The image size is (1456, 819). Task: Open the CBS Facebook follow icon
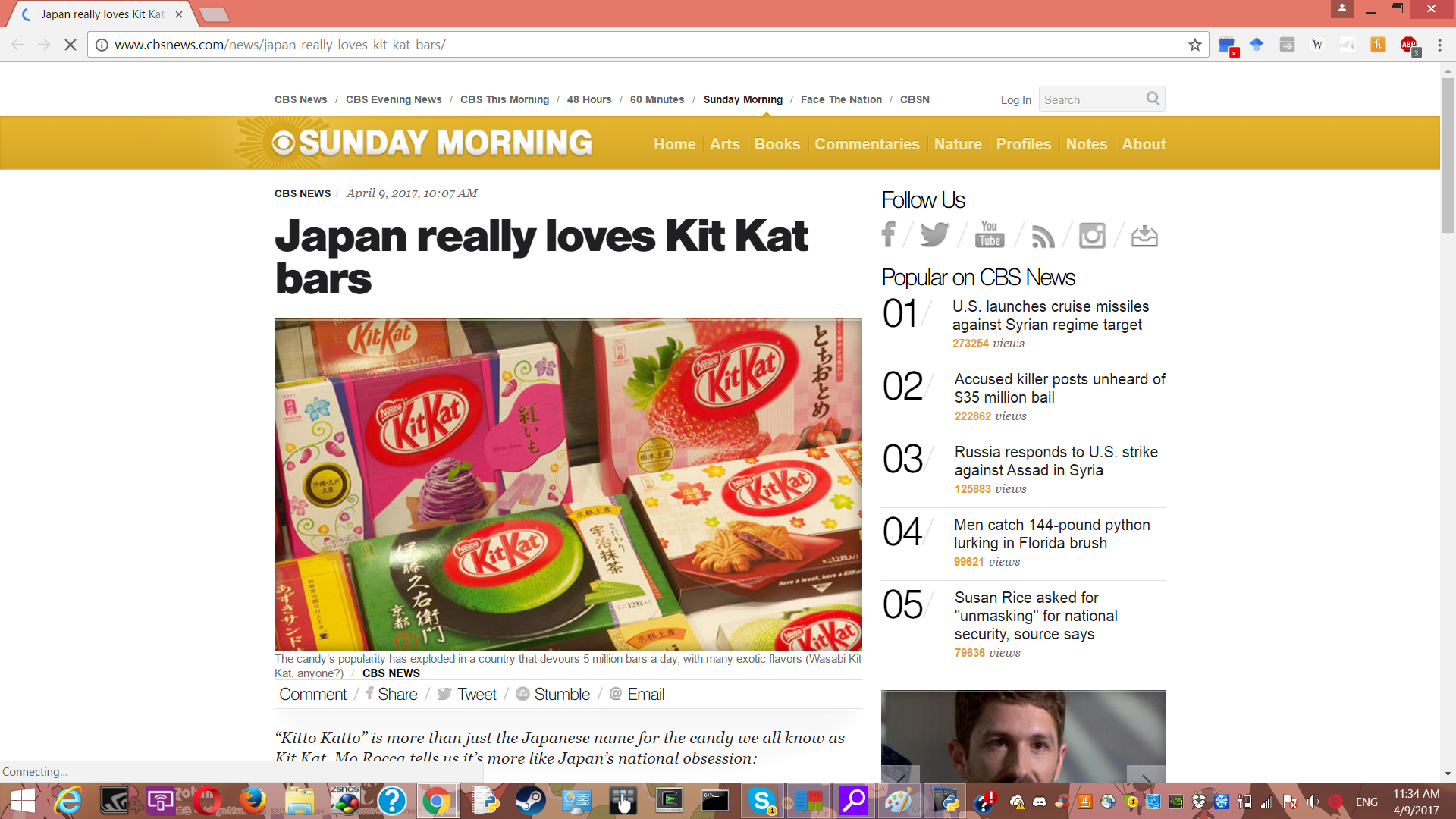pyautogui.click(x=889, y=235)
